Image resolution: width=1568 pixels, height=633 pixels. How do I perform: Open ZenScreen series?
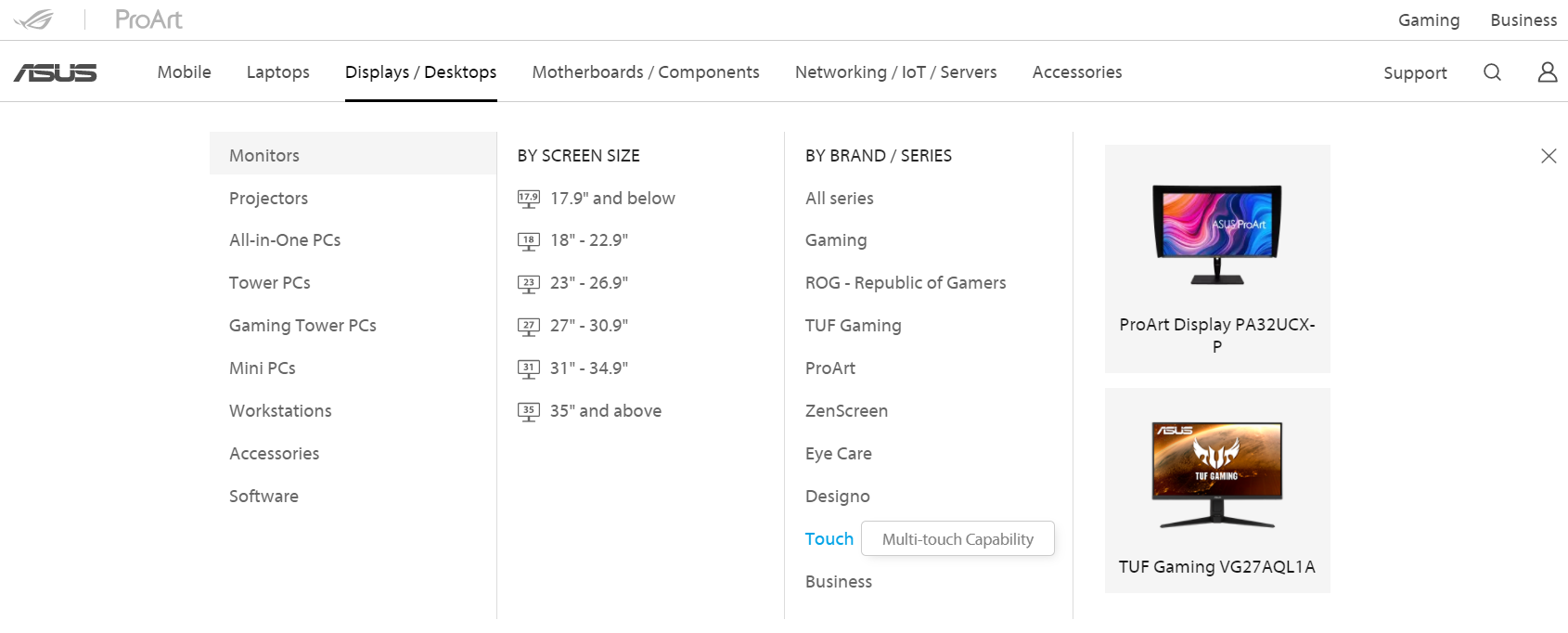tap(847, 411)
